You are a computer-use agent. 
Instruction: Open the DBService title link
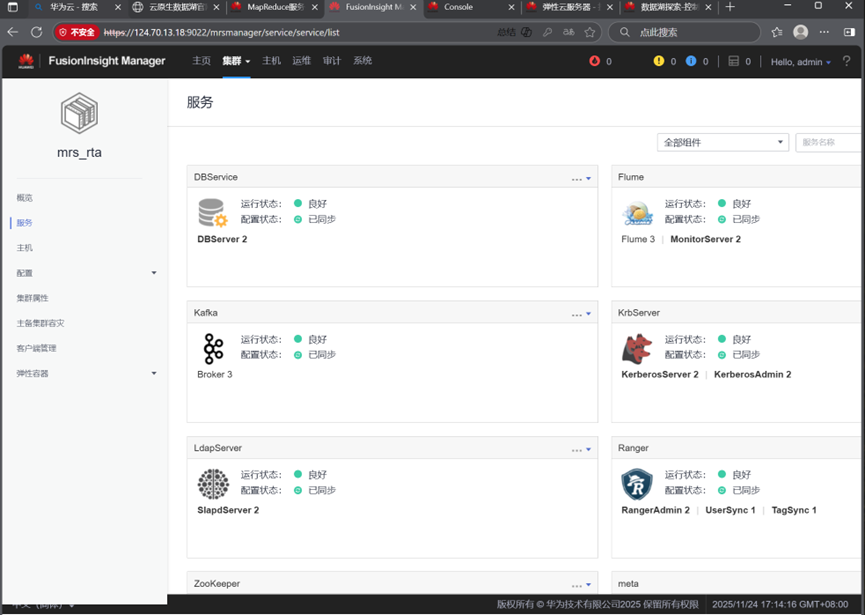(216, 177)
